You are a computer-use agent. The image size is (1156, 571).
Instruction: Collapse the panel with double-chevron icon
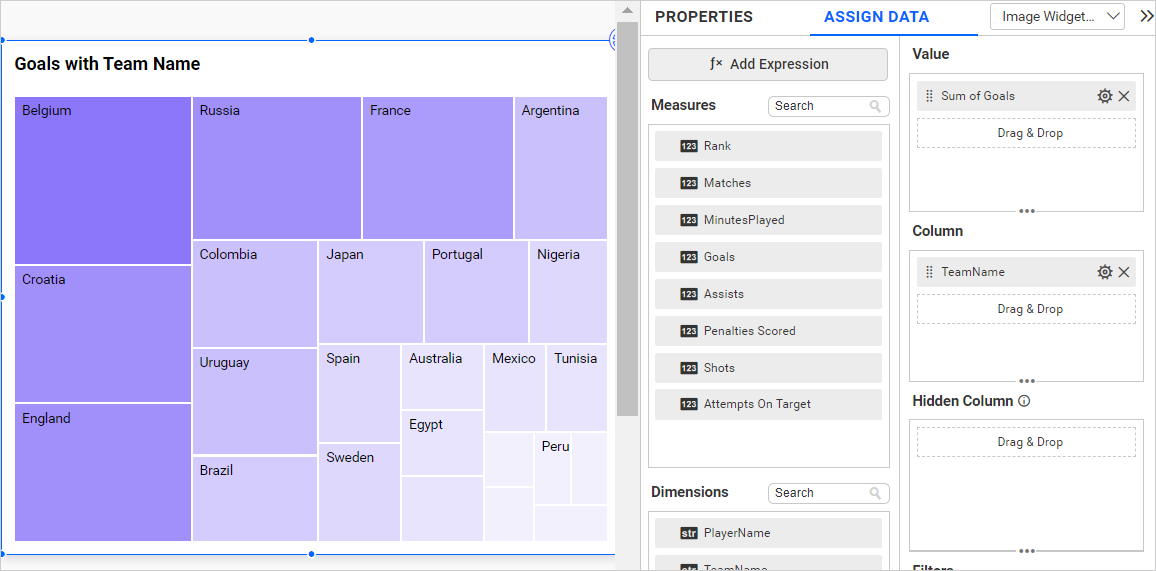(1146, 16)
